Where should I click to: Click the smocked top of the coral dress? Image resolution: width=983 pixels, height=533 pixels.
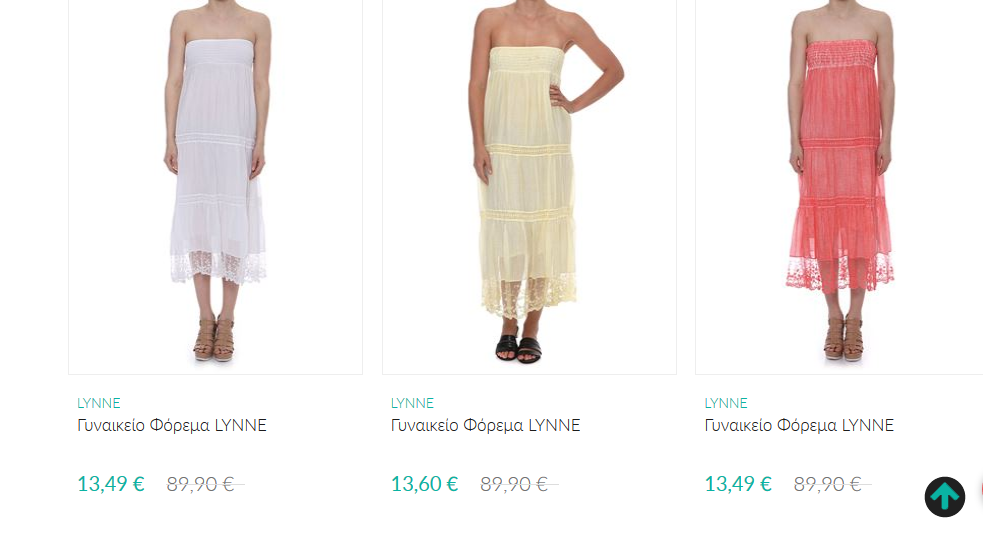click(x=842, y=55)
